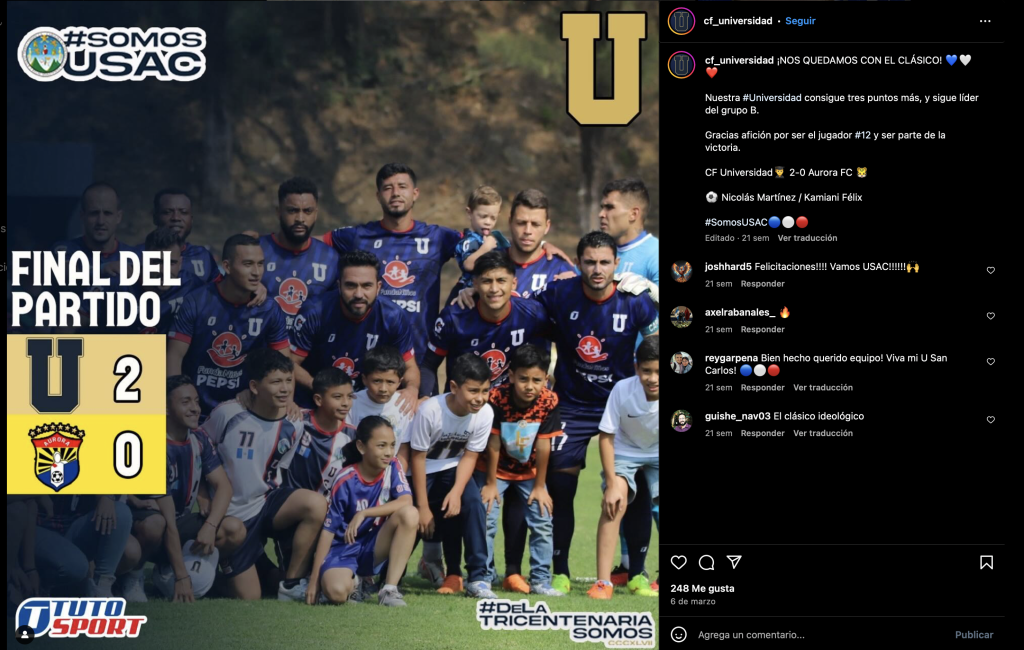This screenshot has height=650, width=1024.
Task: Like the post with the heart icon
Action: point(679,562)
